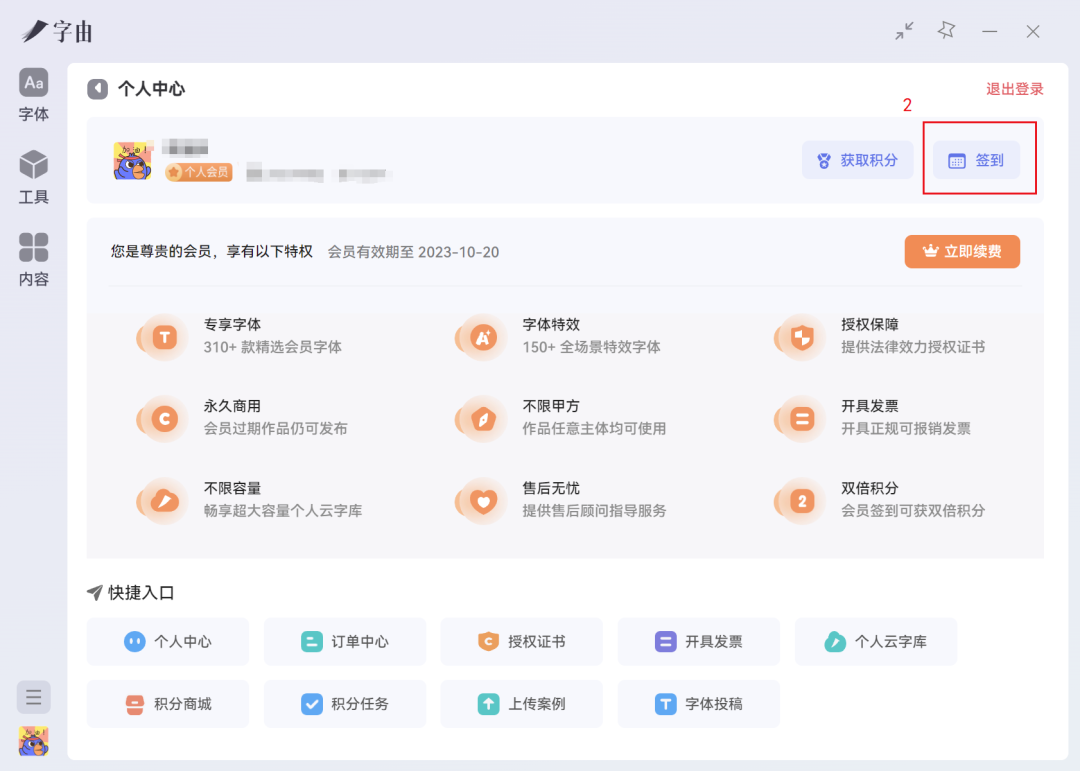
Task: Open 授权证书 quick entry
Action: point(522,641)
